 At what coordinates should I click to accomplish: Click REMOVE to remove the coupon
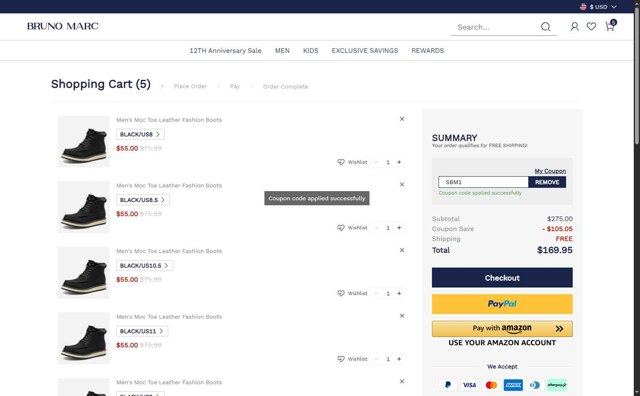click(547, 182)
